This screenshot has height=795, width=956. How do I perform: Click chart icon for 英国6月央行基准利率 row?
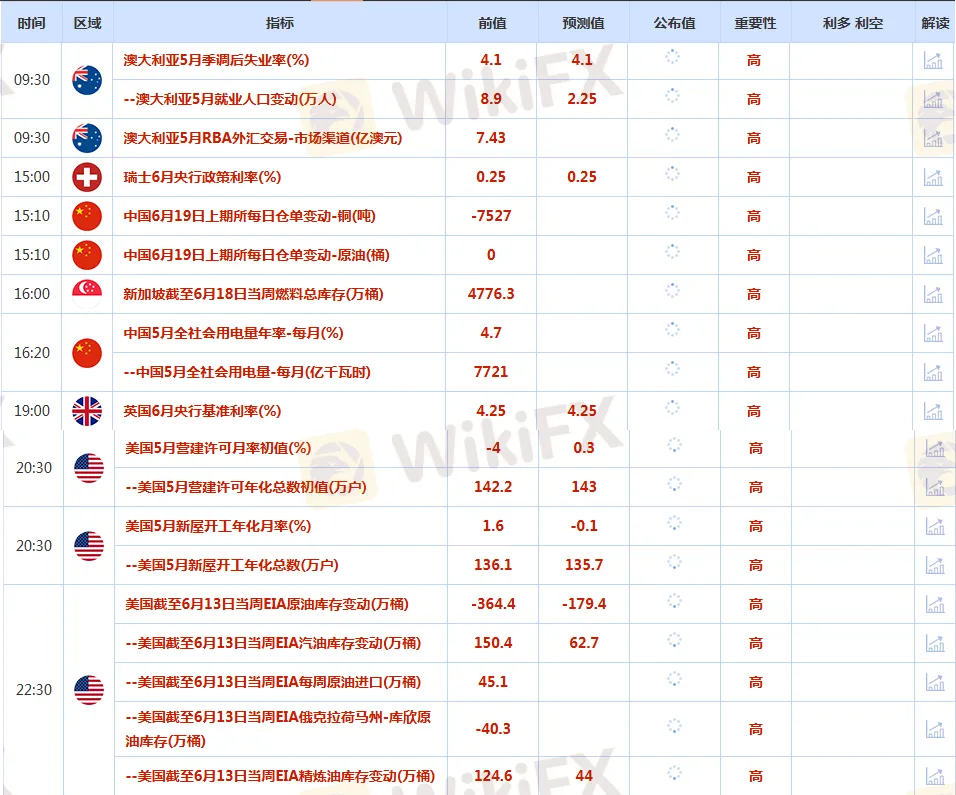coord(933,411)
